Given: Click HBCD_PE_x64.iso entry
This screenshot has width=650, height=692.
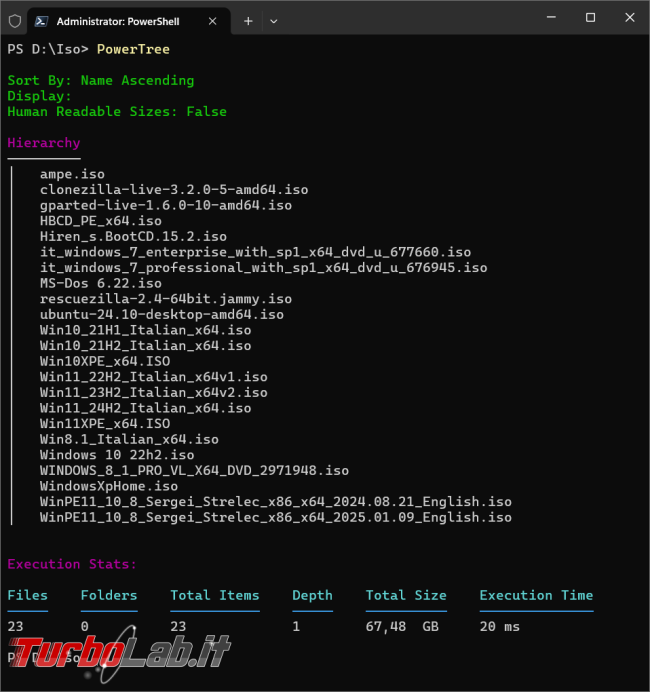Looking at the screenshot, I should tap(101, 221).
